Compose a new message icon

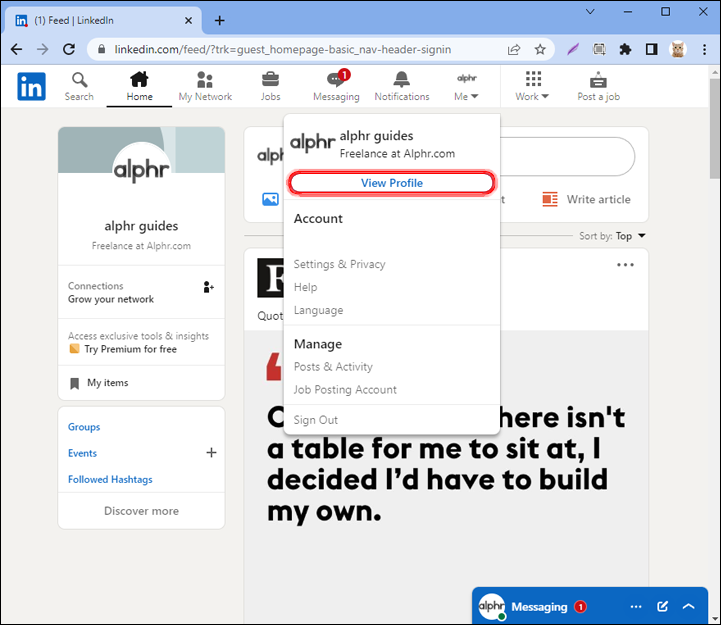[662, 606]
